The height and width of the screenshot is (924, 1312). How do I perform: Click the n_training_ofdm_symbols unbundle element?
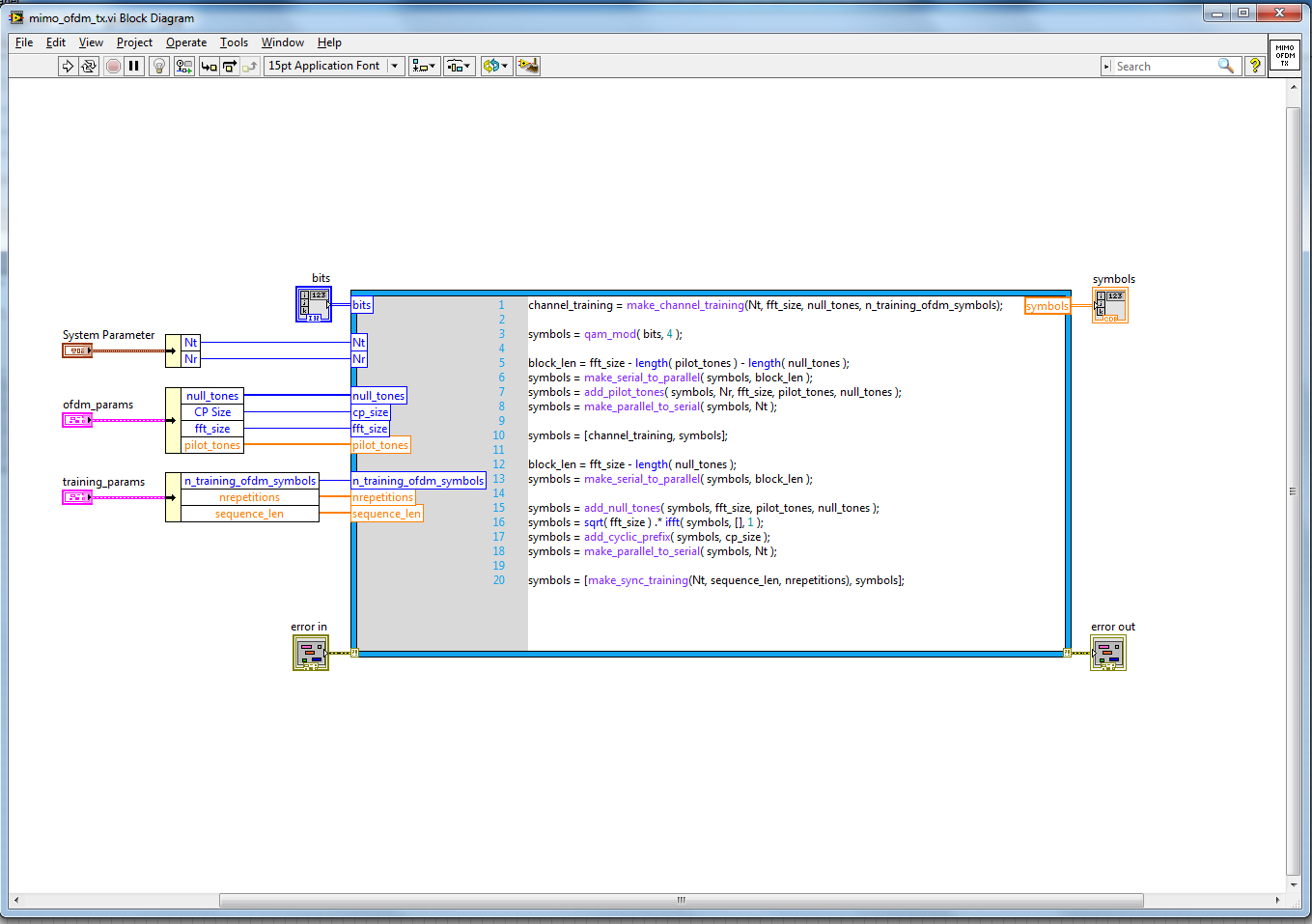click(x=250, y=481)
